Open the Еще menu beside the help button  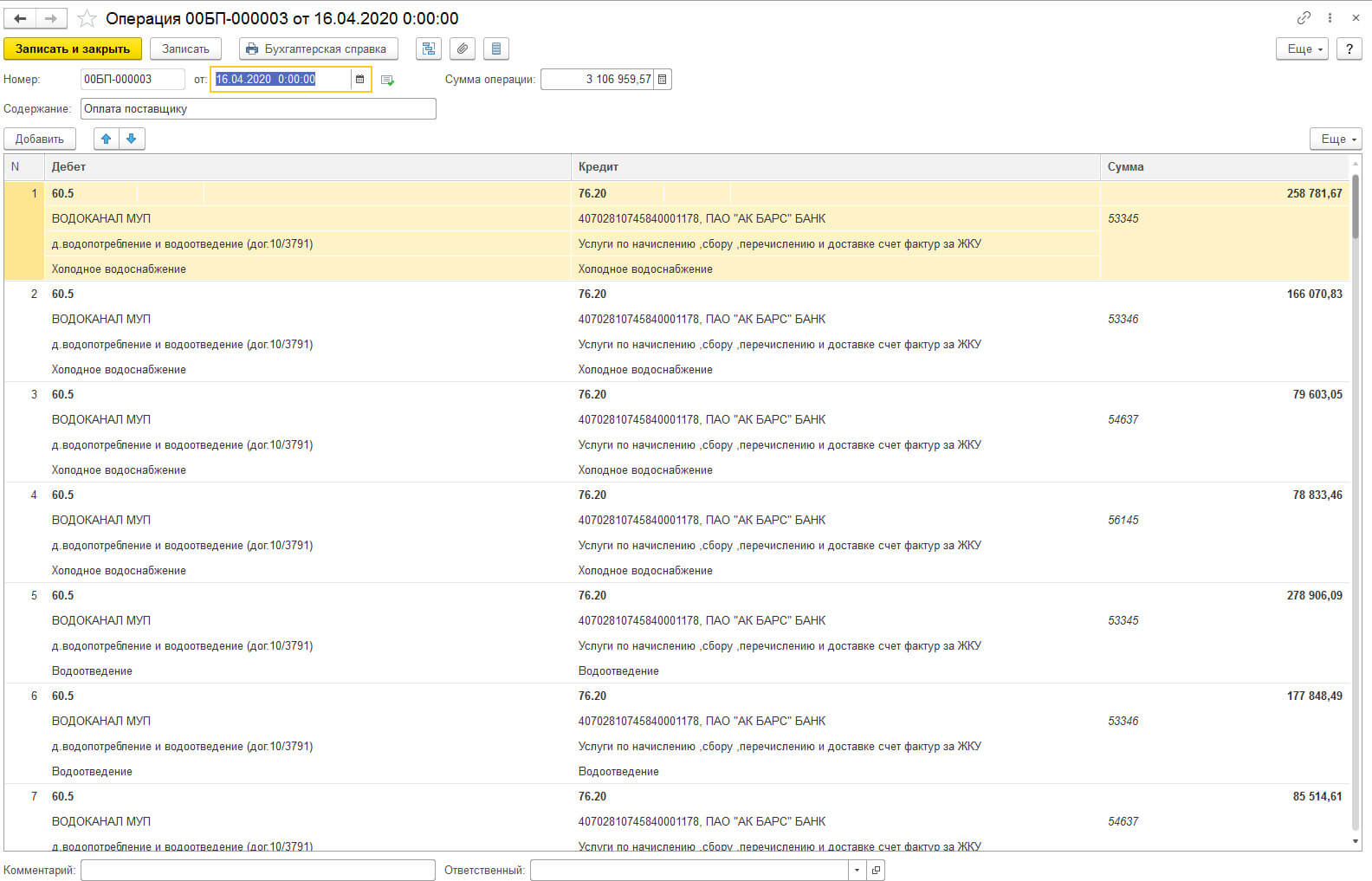tap(1301, 49)
